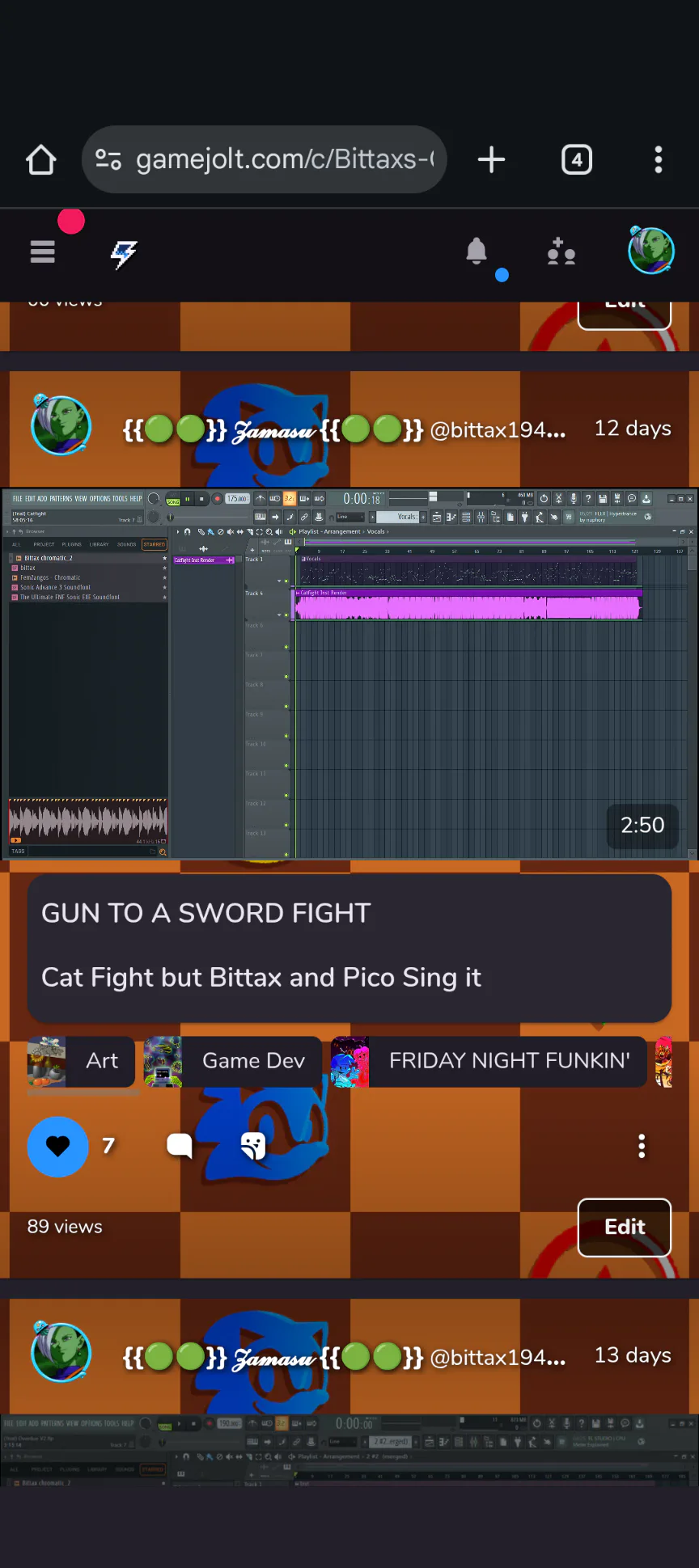699x1568 pixels.
Task: Open comments on the Cat Fight post
Action: [x=180, y=1146]
